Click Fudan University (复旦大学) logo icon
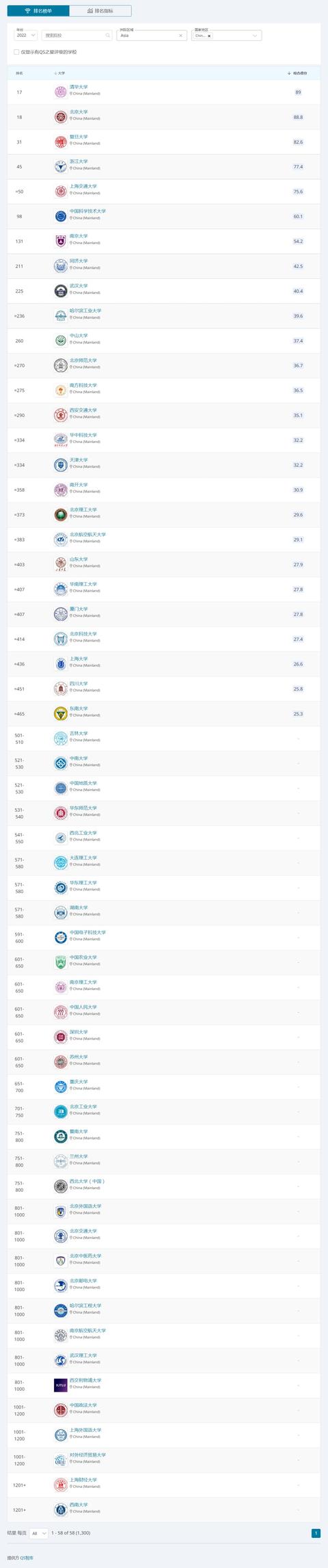The width and height of the screenshot is (328, 1568). 60,142
